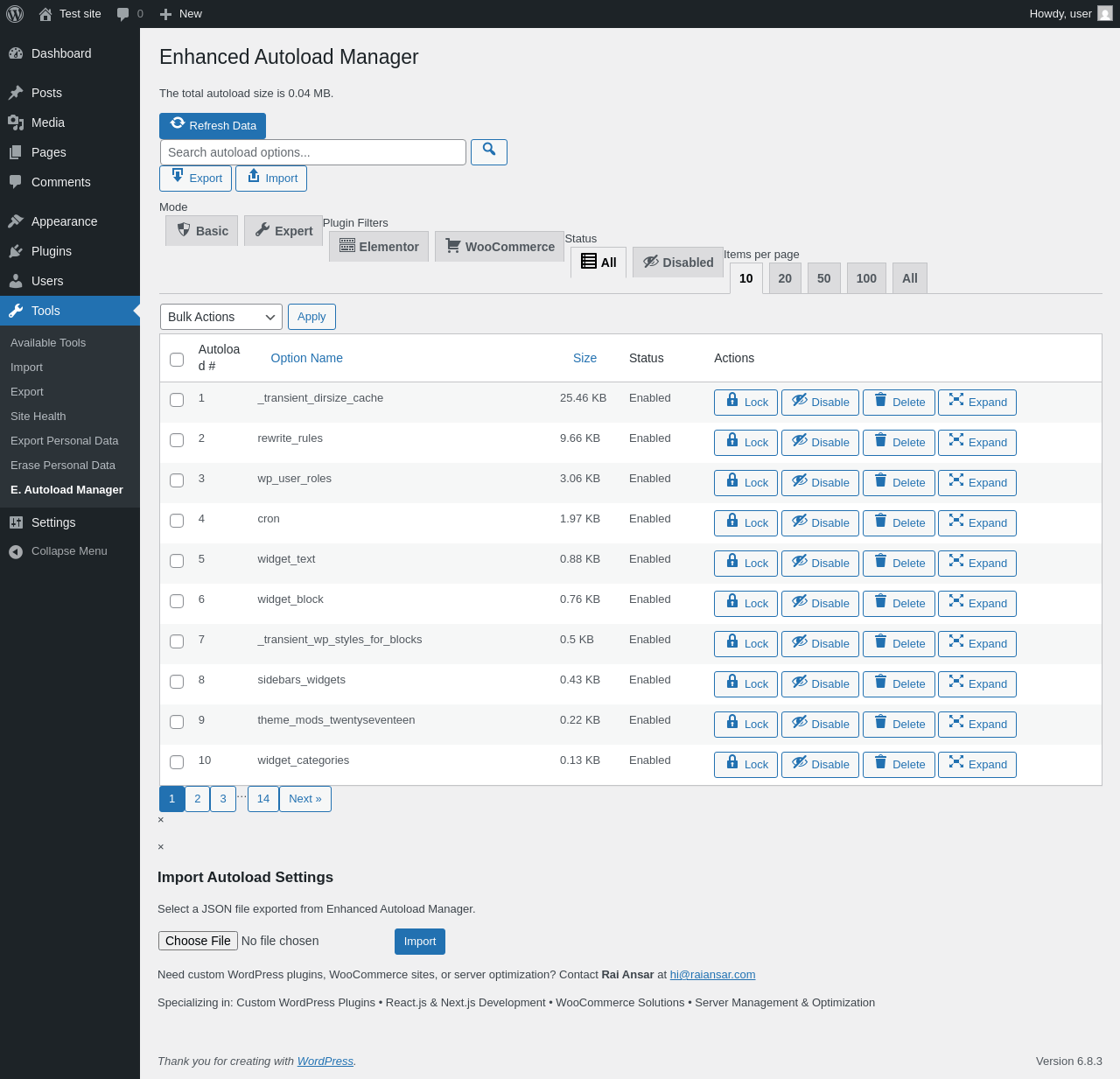Click the expand arrows icon for wp_user_roles

956,480
